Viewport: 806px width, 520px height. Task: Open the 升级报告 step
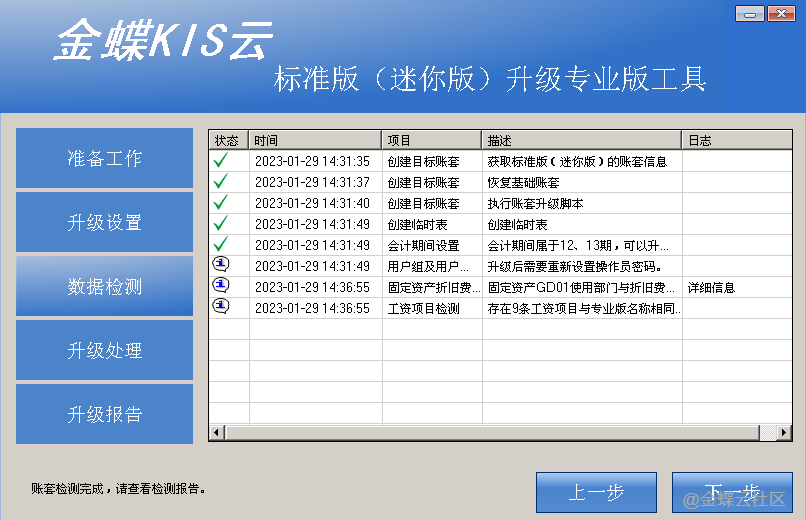click(104, 414)
